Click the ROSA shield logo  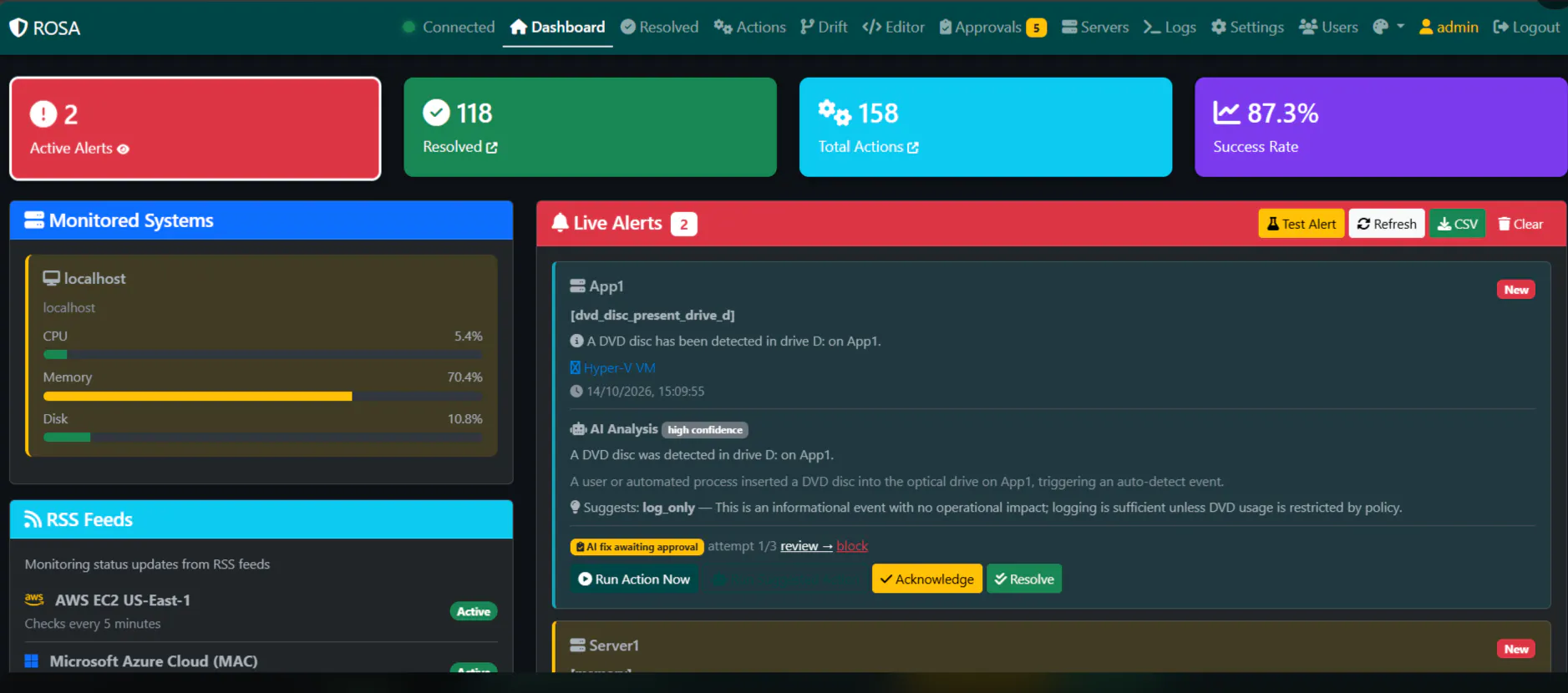coord(18,28)
